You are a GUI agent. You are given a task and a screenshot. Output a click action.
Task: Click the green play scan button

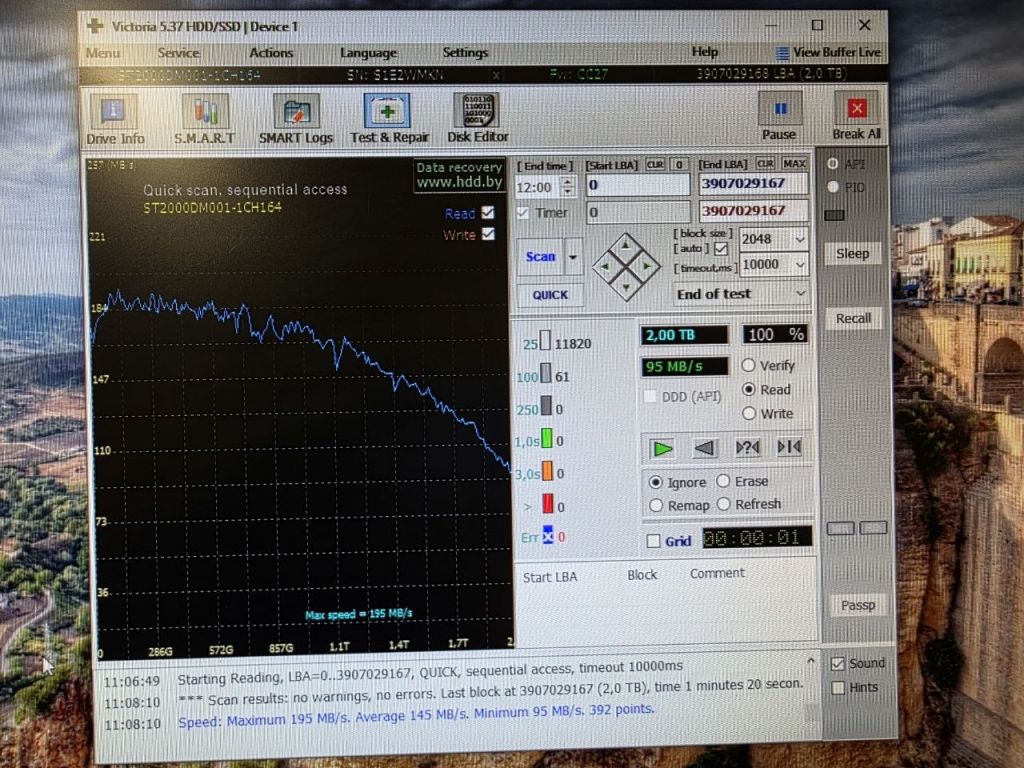pos(662,449)
